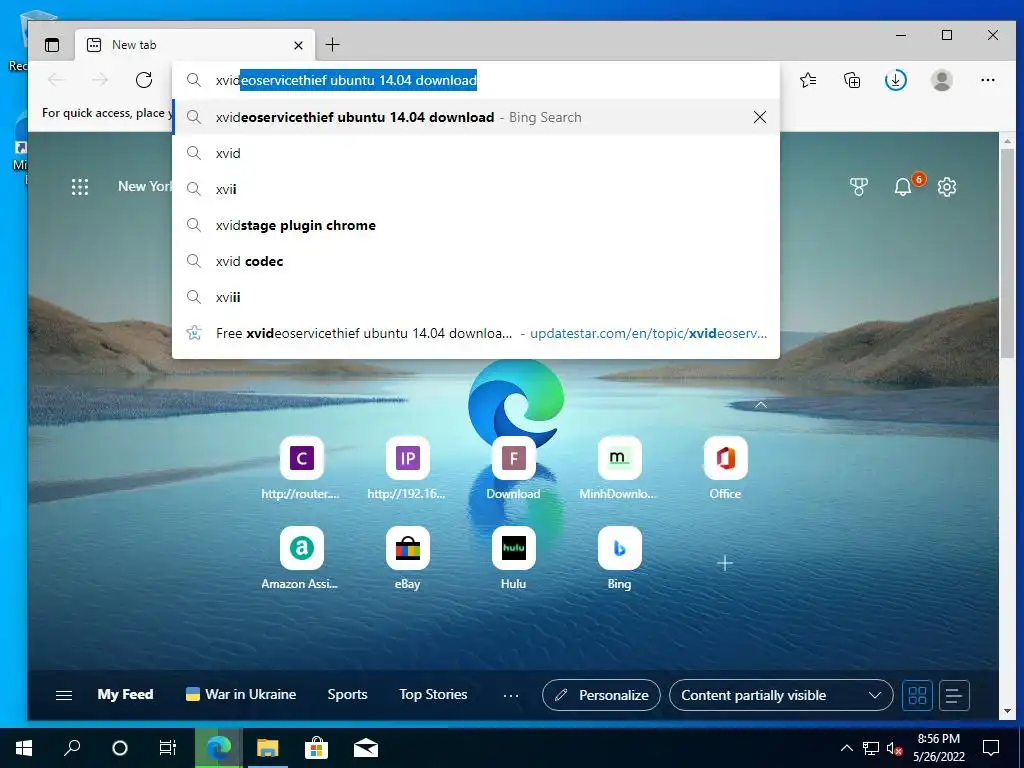Screen dimensions: 1024x768
Task: Add a new quick link with plus
Action: pos(725,563)
